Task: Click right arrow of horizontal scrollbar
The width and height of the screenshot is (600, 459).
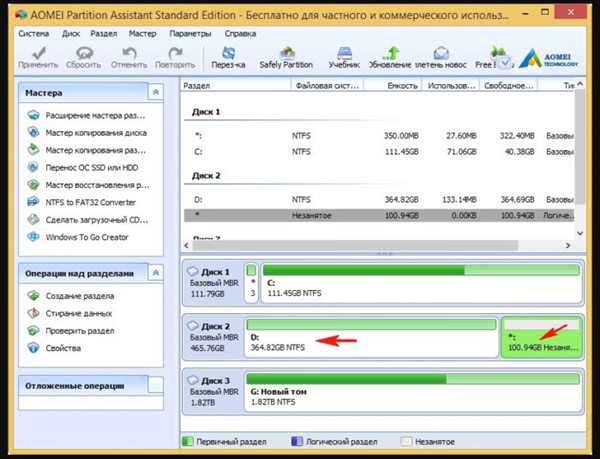Action: [x=568, y=245]
